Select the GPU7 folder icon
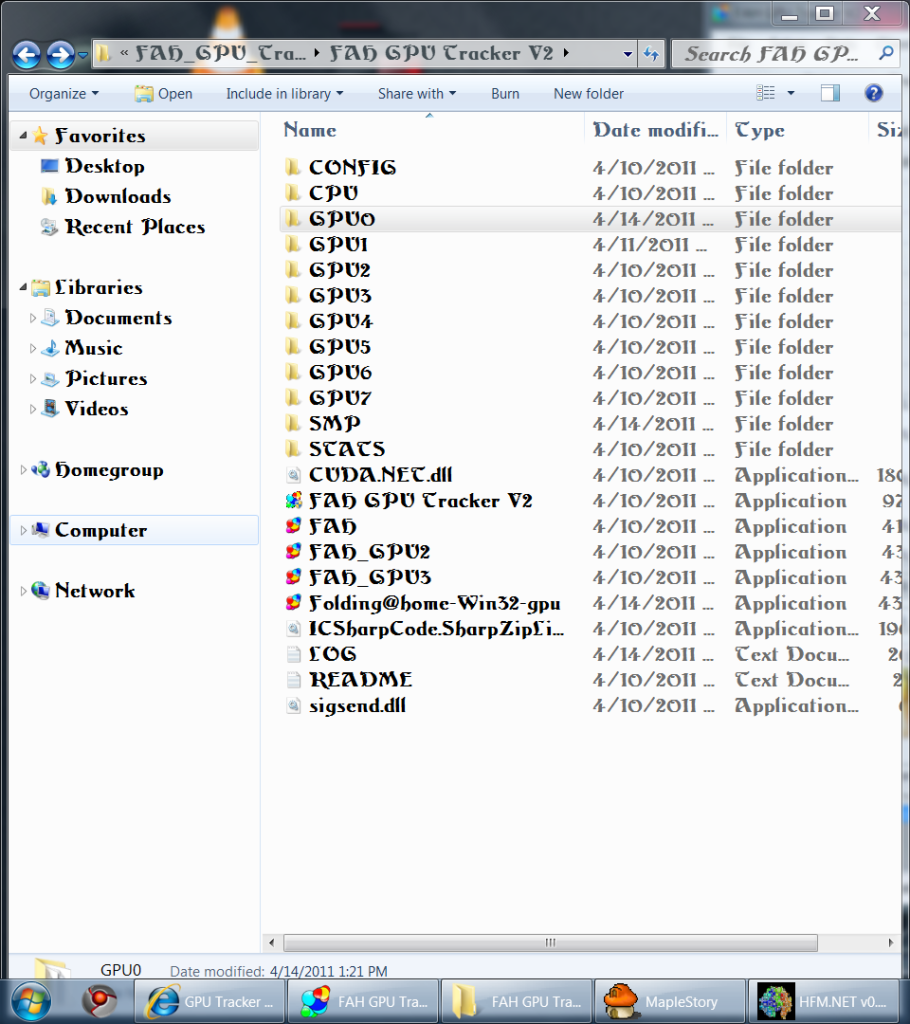910x1024 pixels. point(293,398)
